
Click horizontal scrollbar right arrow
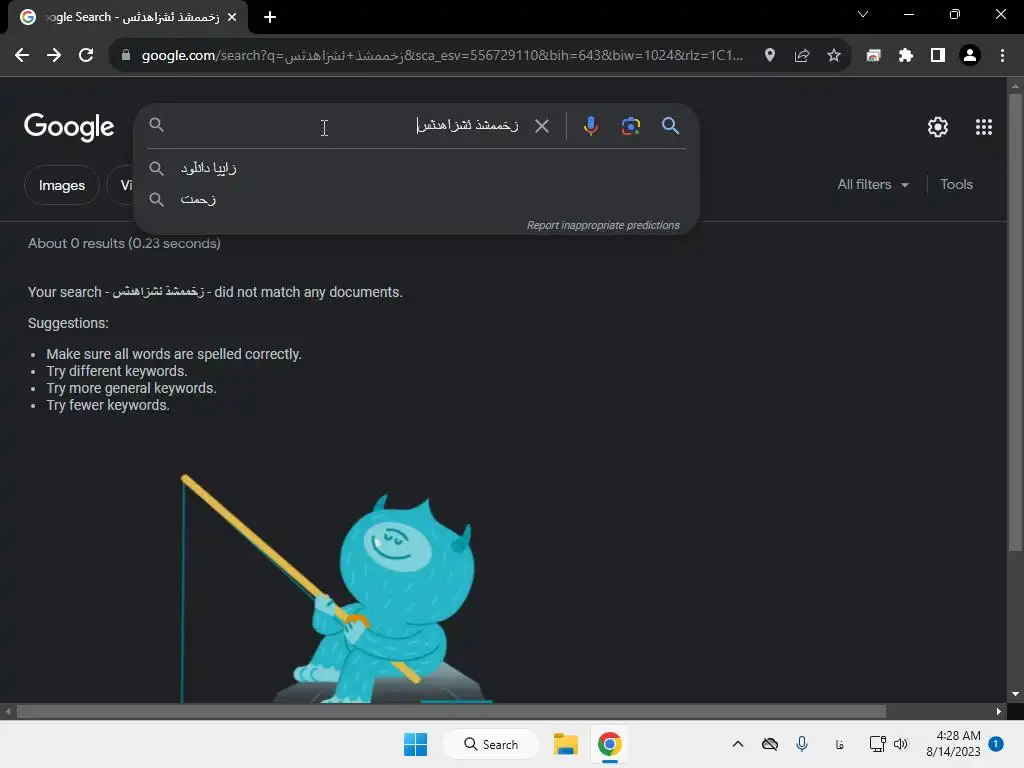point(999,711)
